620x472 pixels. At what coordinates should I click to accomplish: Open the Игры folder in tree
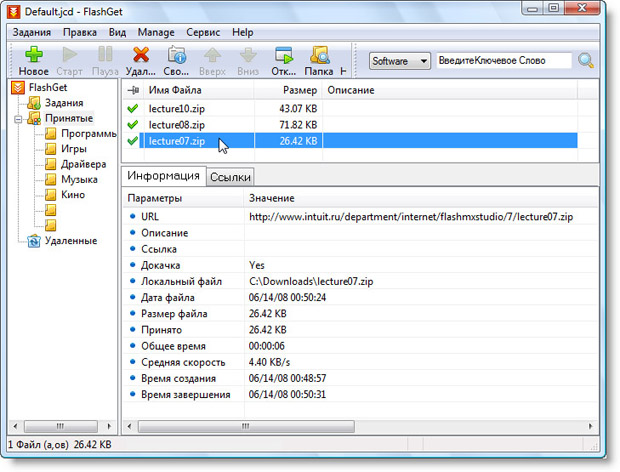tap(74, 149)
